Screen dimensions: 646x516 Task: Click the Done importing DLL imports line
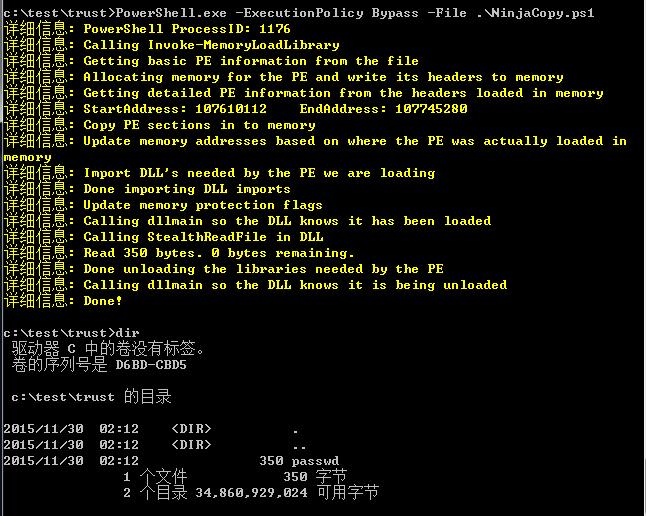[186, 189]
